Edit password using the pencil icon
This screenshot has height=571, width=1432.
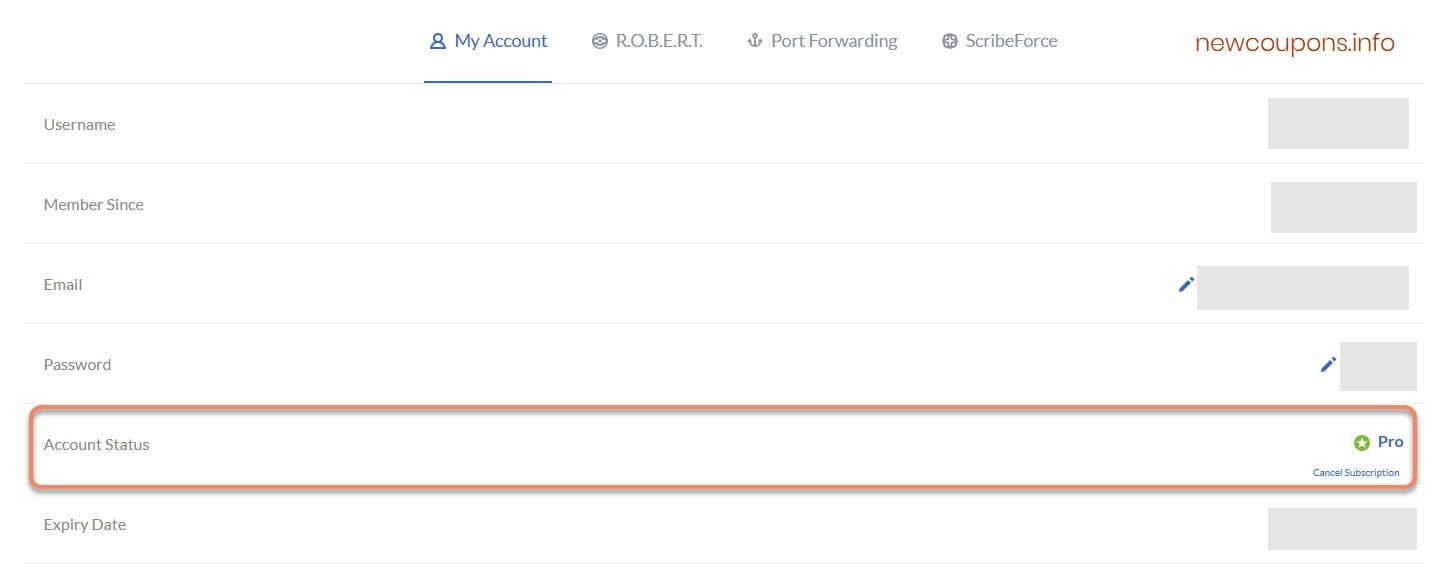[1328, 365]
